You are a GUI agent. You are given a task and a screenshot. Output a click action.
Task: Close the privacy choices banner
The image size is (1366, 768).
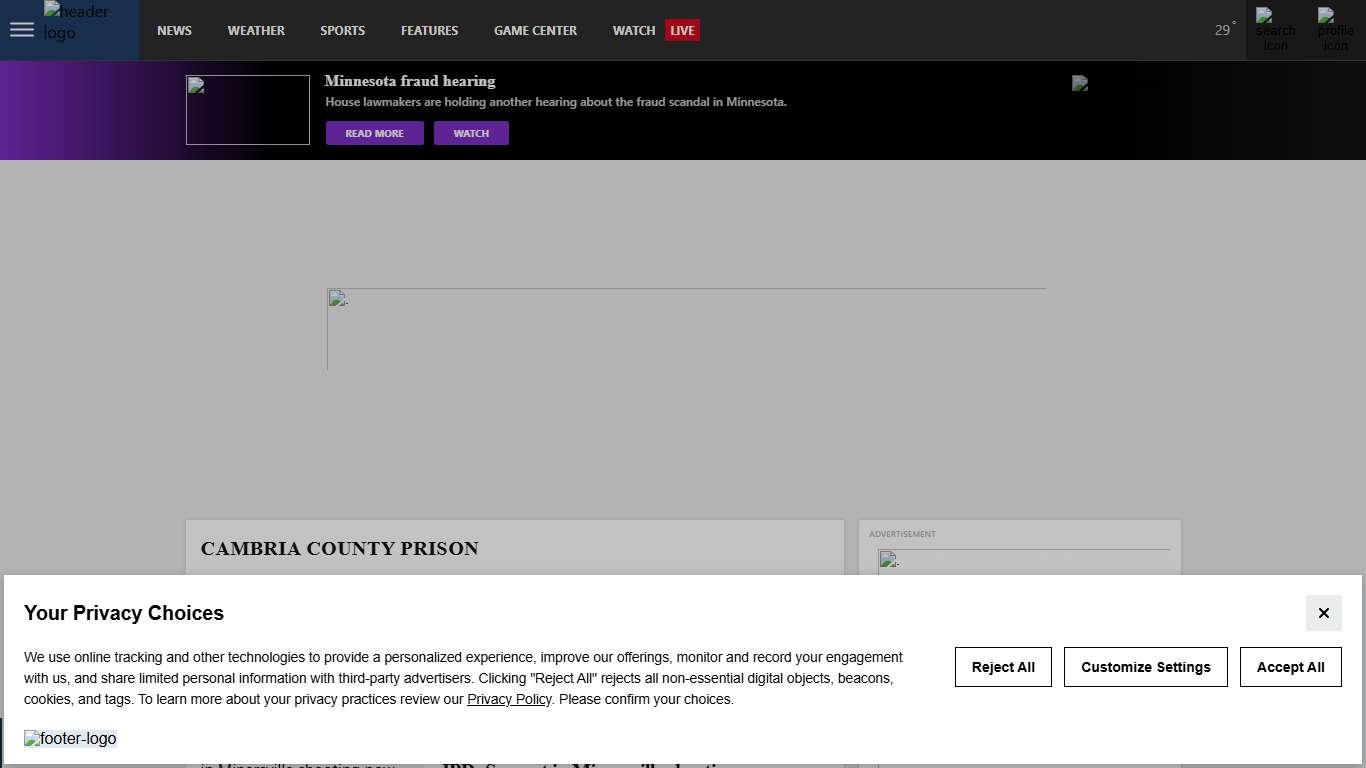click(x=1323, y=613)
